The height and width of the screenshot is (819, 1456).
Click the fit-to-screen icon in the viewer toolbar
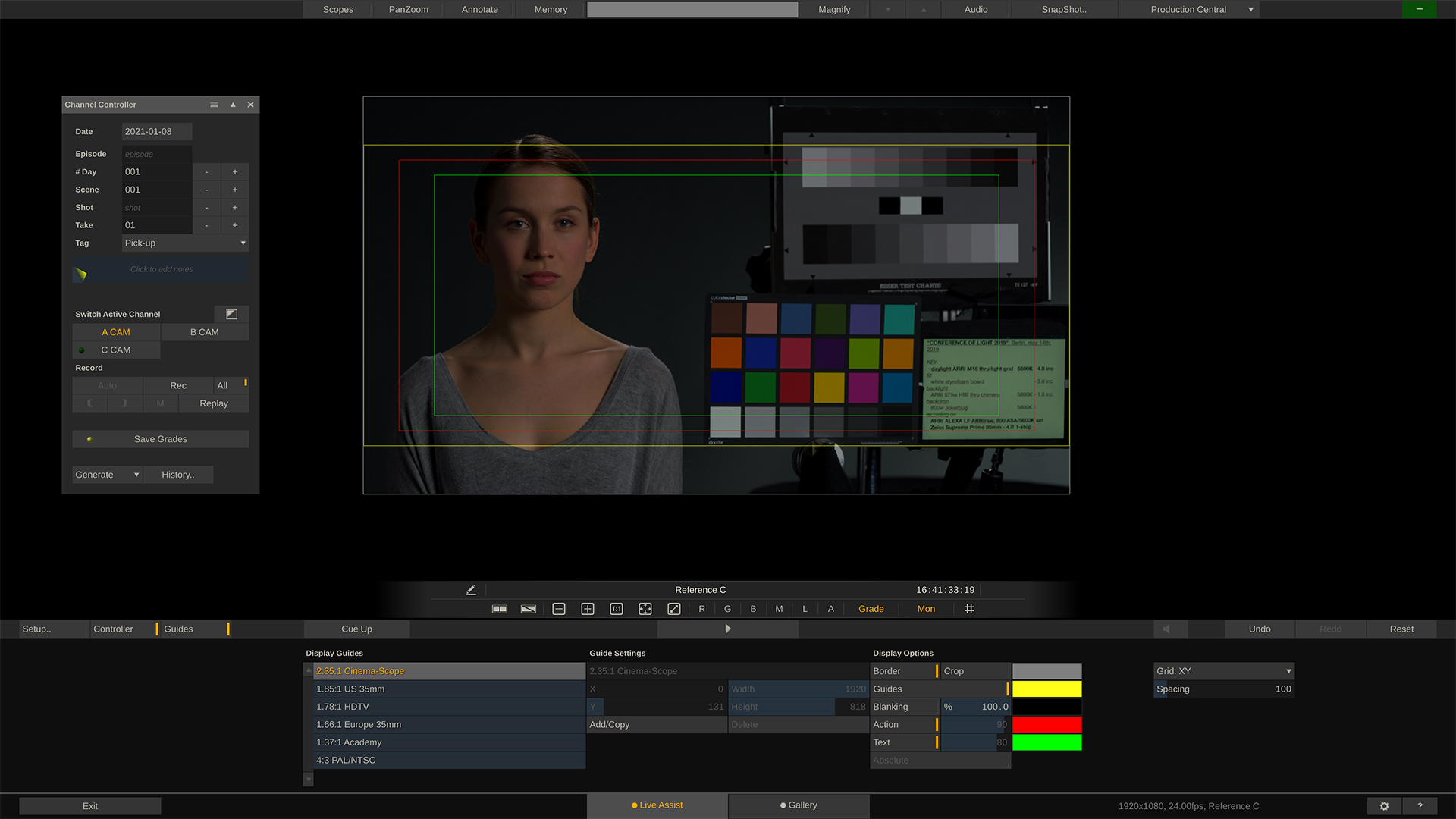point(645,608)
